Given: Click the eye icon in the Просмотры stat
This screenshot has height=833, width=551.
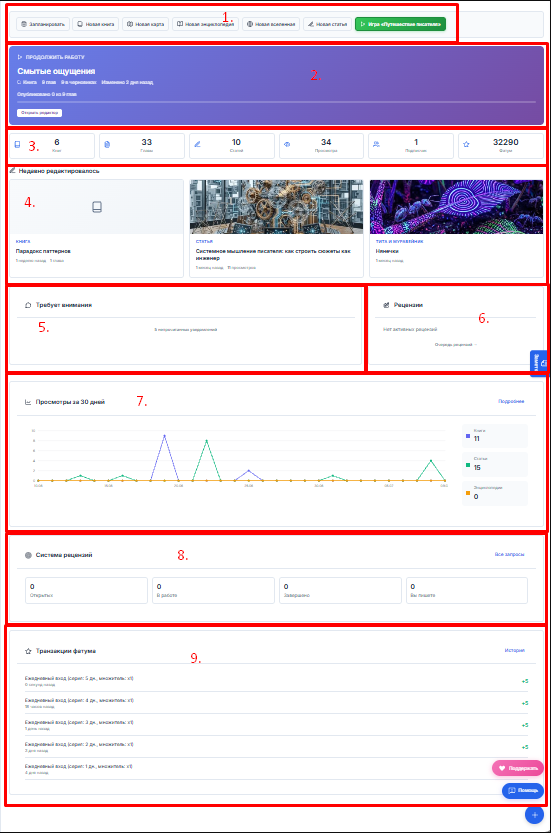Looking at the screenshot, I should 287,144.
